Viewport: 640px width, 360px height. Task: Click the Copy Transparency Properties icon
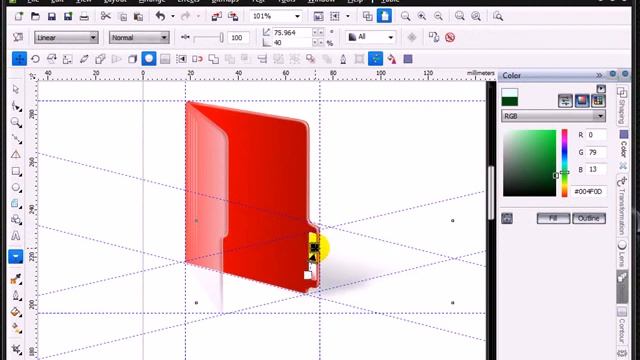[x=433, y=38]
